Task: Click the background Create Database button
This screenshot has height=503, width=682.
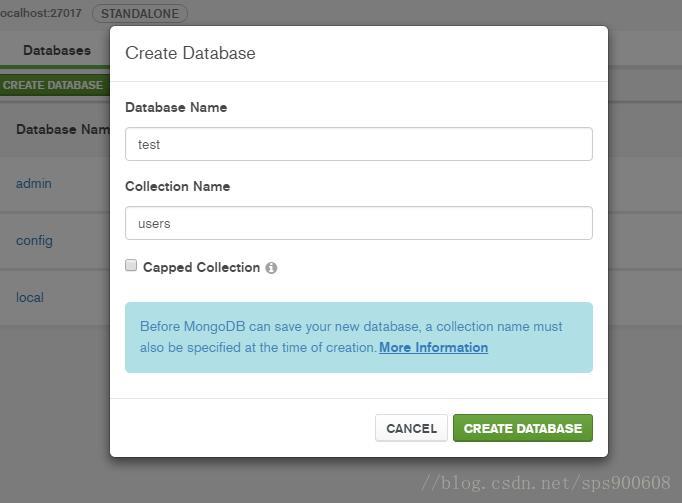Action: [53, 85]
